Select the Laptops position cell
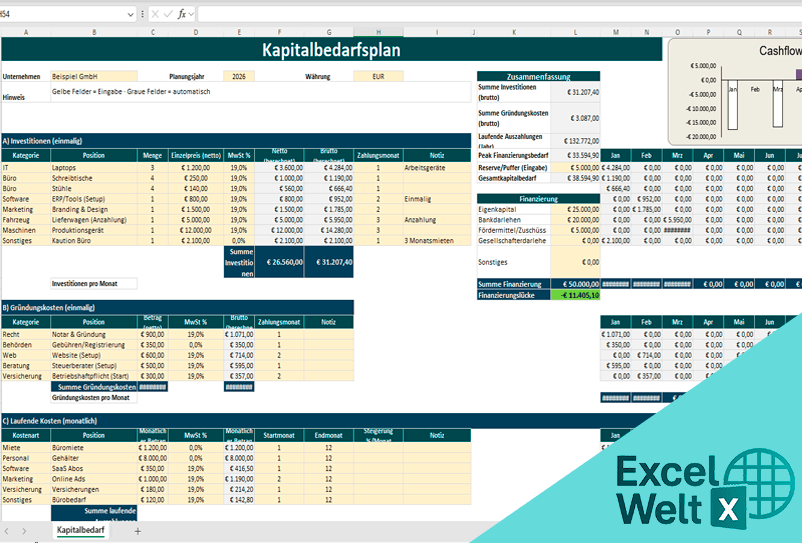 click(x=94, y=168)
